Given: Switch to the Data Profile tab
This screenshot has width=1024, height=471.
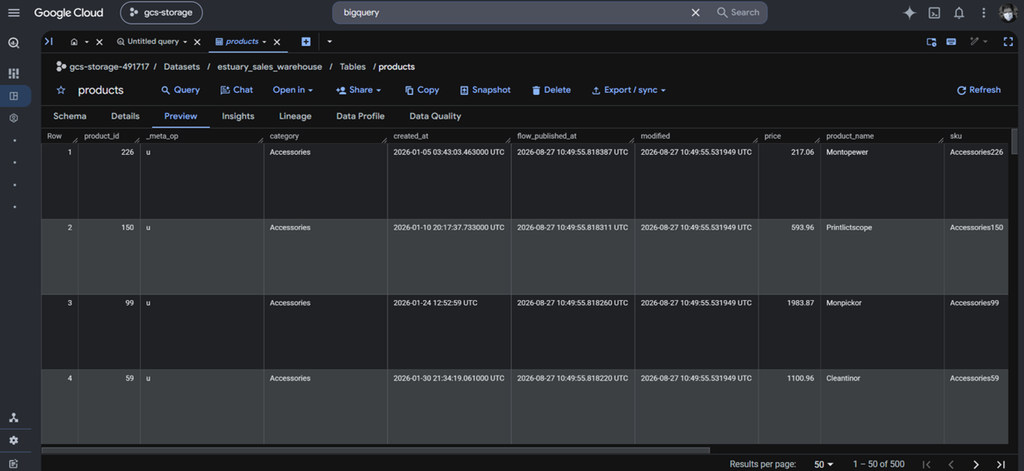Looking at the screenshot, I should (360, 116).
